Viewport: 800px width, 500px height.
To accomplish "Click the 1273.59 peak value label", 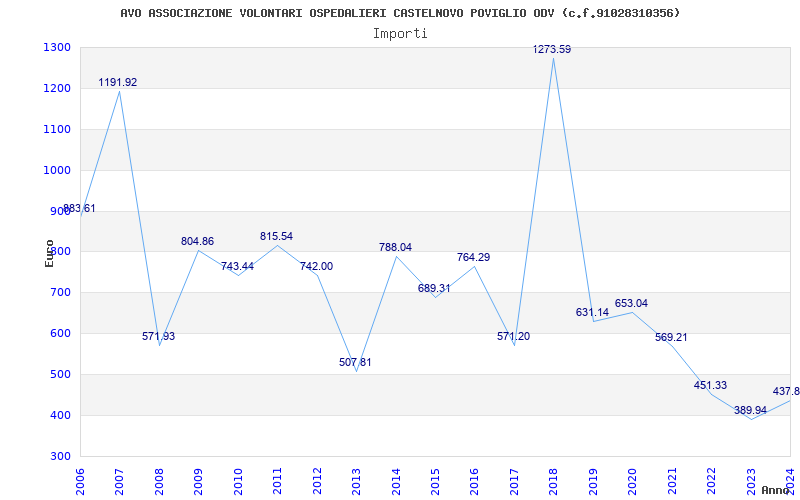I will pyautogui.click(x=552, y=49).
